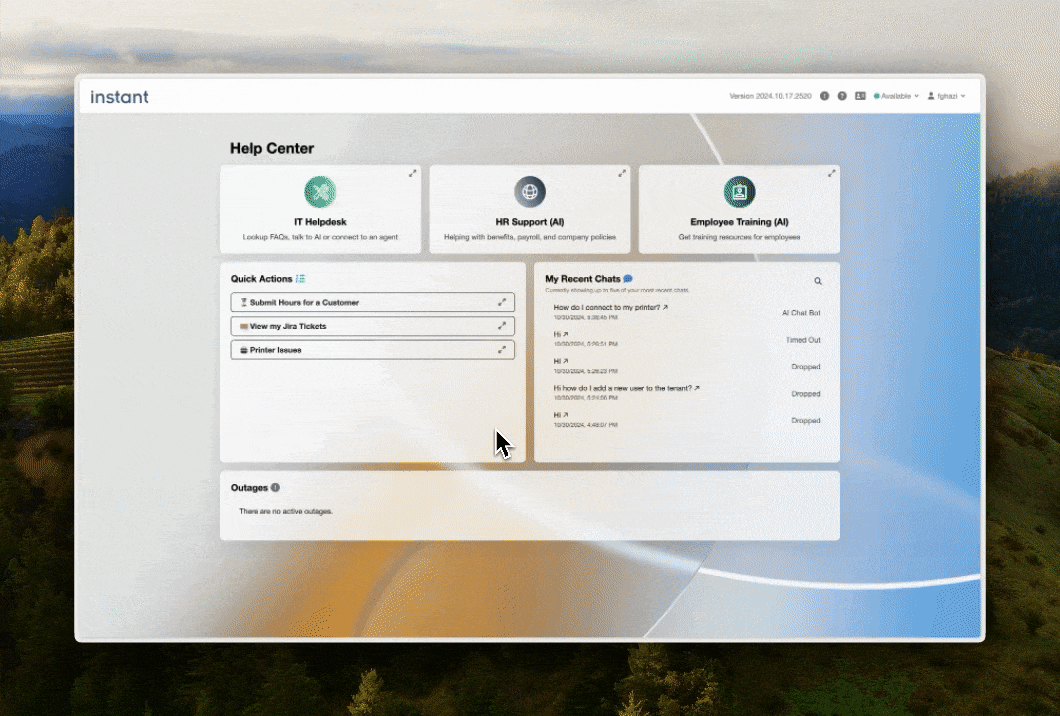
Task: Click Printer Issues quick action
Action: pos(372,350)
